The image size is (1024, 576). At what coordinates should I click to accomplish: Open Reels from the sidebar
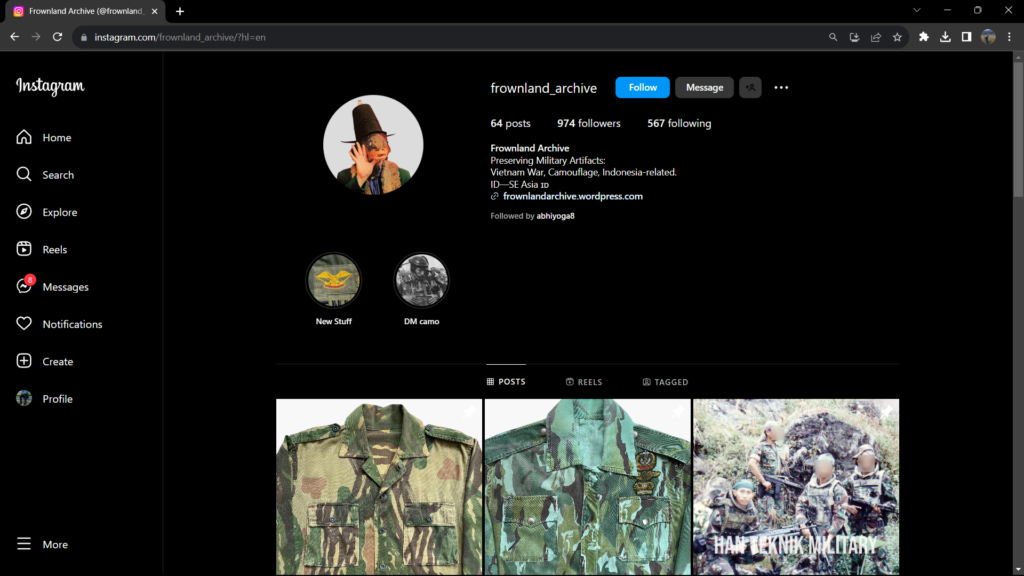[x=44, y=249]
